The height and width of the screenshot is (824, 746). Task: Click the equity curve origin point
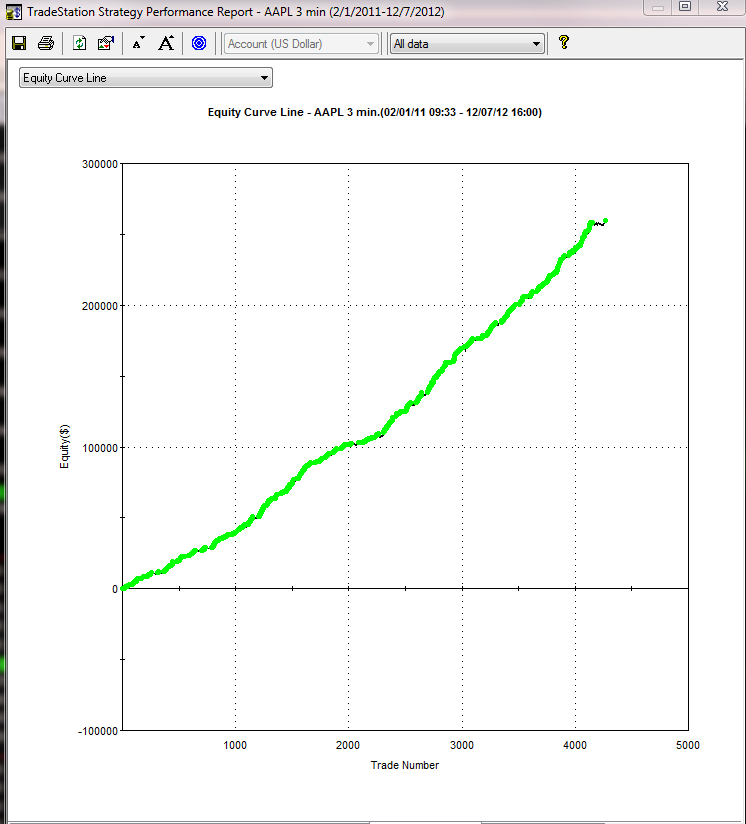point(123,588)
